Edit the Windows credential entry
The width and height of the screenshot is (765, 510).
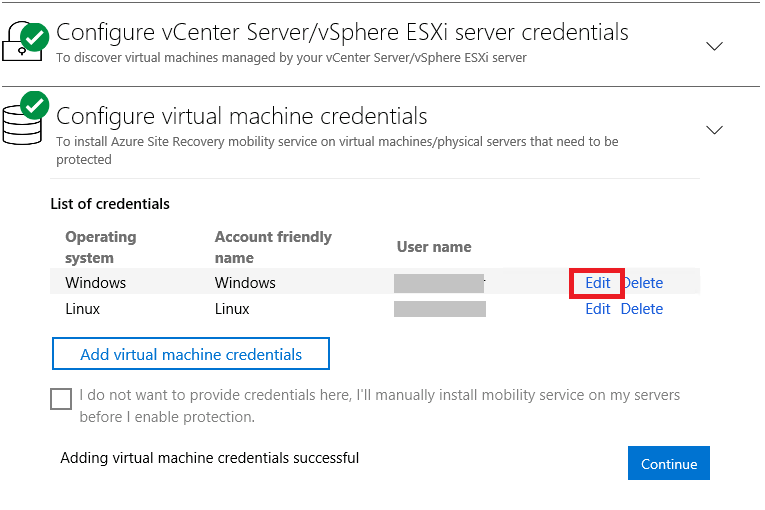click(x=598, y=283)
